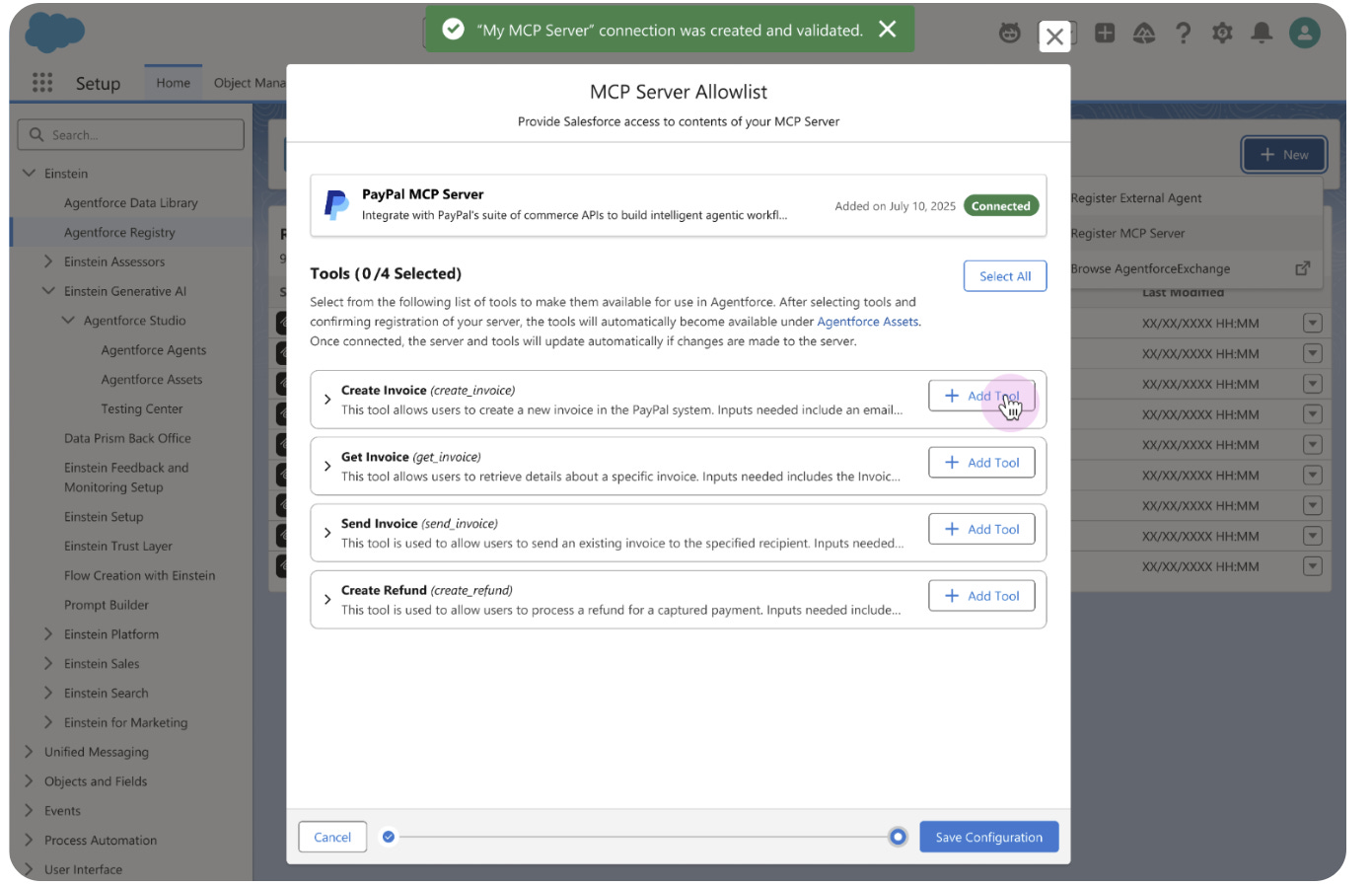Open Agentforce Registry in sidebar
Screen dimensions: 1372x886
click(x=119, y=233)
